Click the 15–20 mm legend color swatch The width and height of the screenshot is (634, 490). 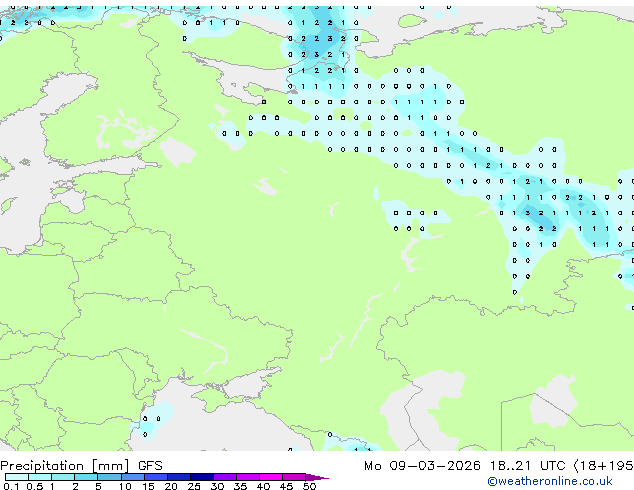pyautogui.click(x=156, y=477)
